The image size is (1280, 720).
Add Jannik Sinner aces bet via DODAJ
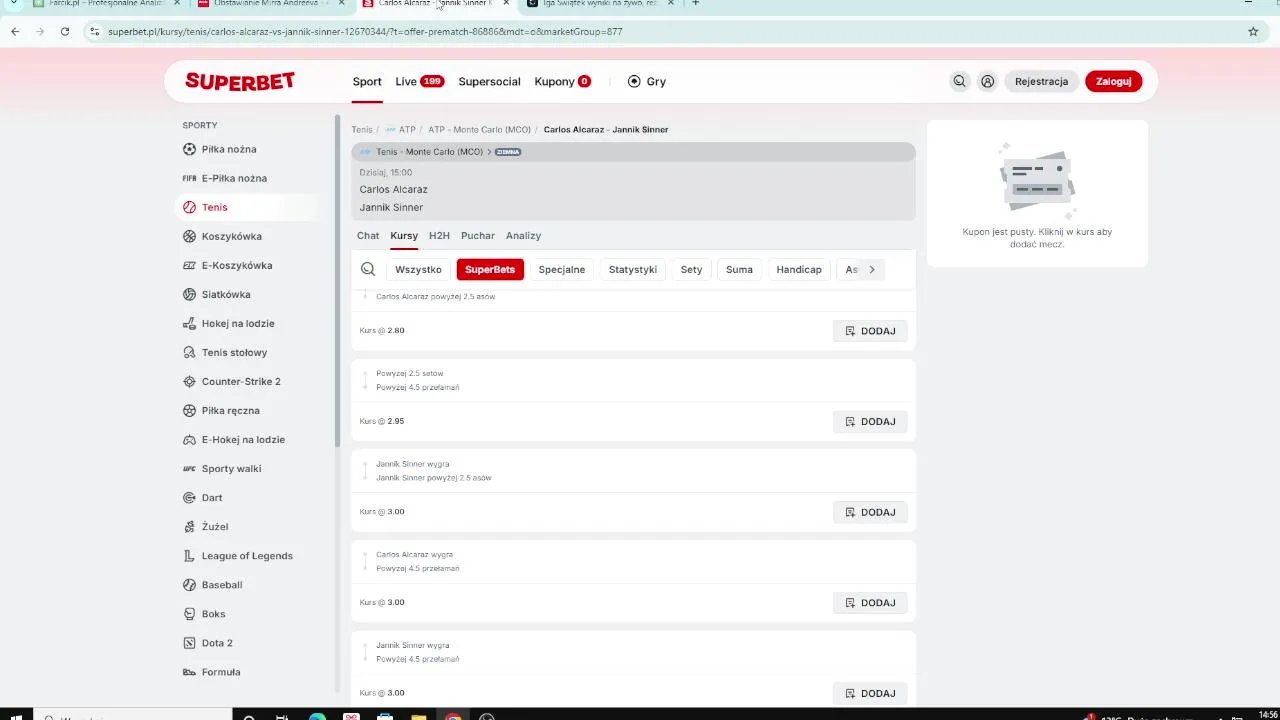870,512
